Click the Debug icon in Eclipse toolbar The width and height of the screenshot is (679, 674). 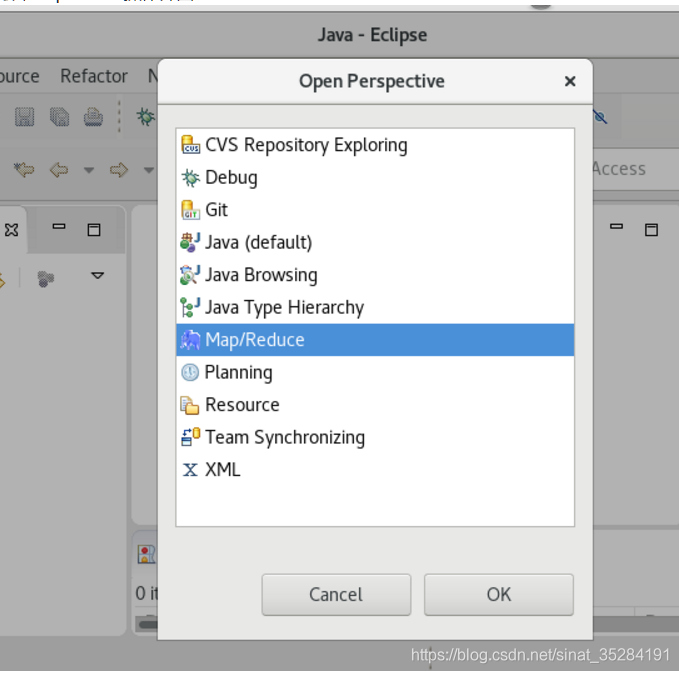(x=146, y=117)
